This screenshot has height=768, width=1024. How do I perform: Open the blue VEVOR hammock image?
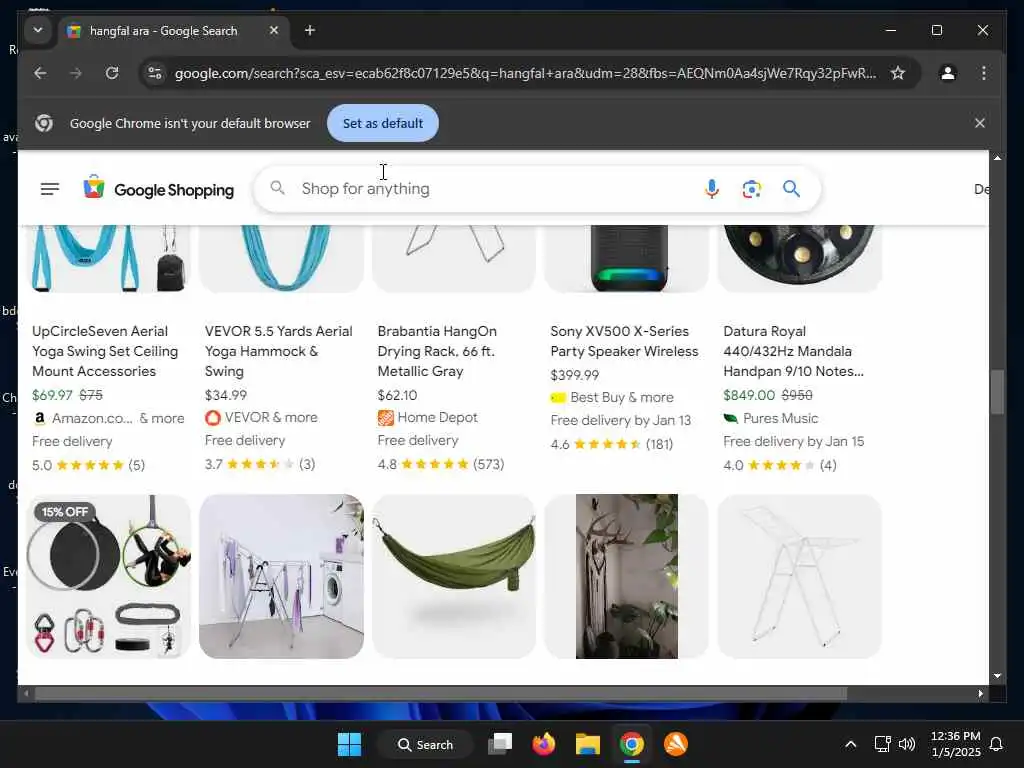coord(281,259)
